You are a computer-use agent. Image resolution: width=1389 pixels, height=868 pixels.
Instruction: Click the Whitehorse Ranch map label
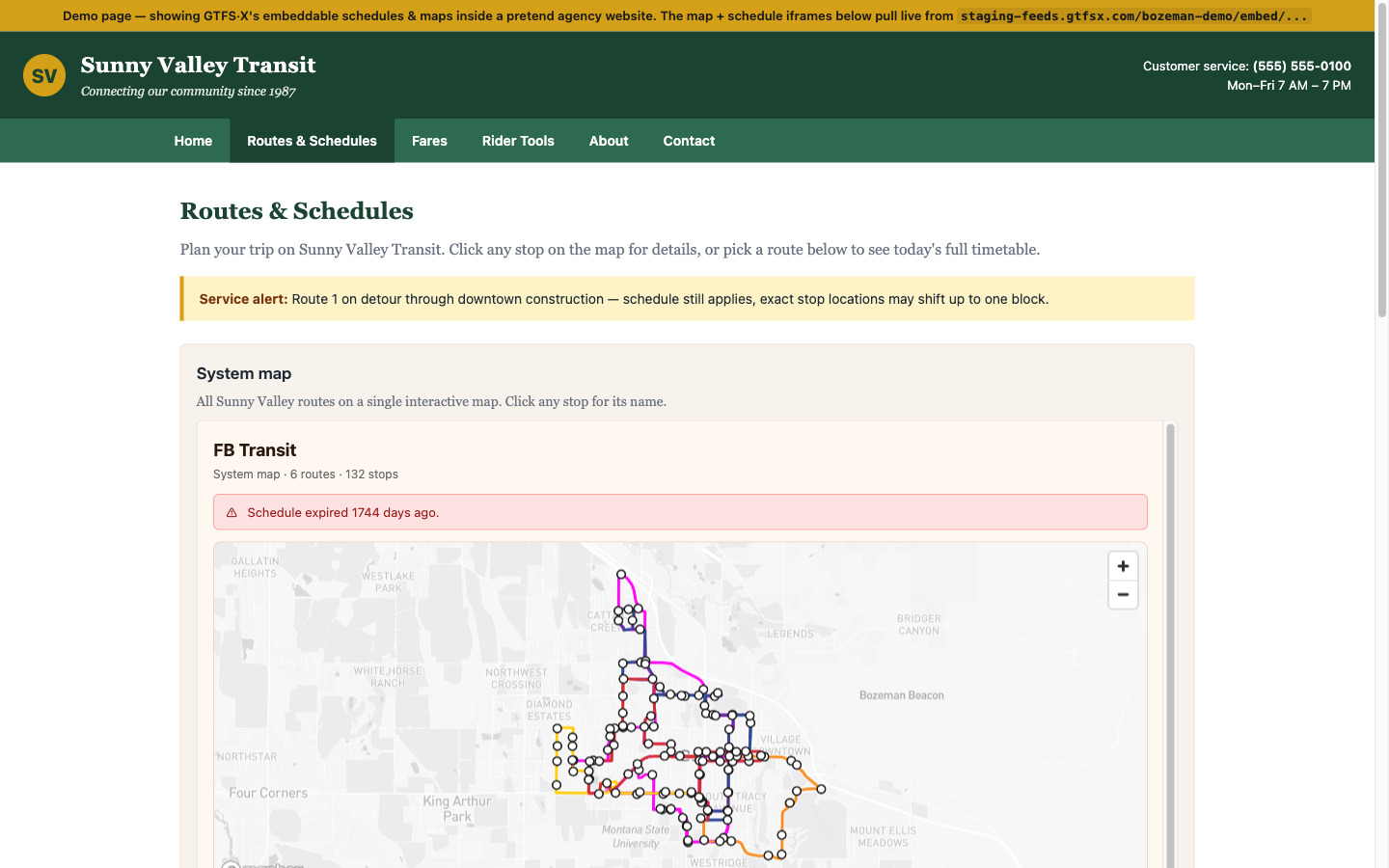coord(388,677)
